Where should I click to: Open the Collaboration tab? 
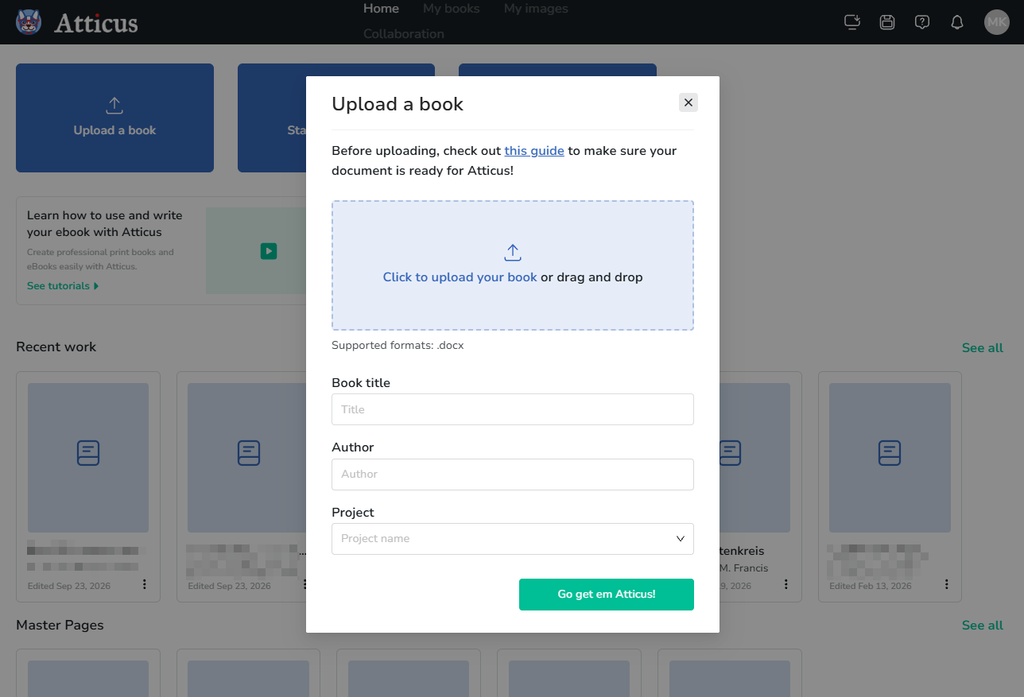click(404, 34)
